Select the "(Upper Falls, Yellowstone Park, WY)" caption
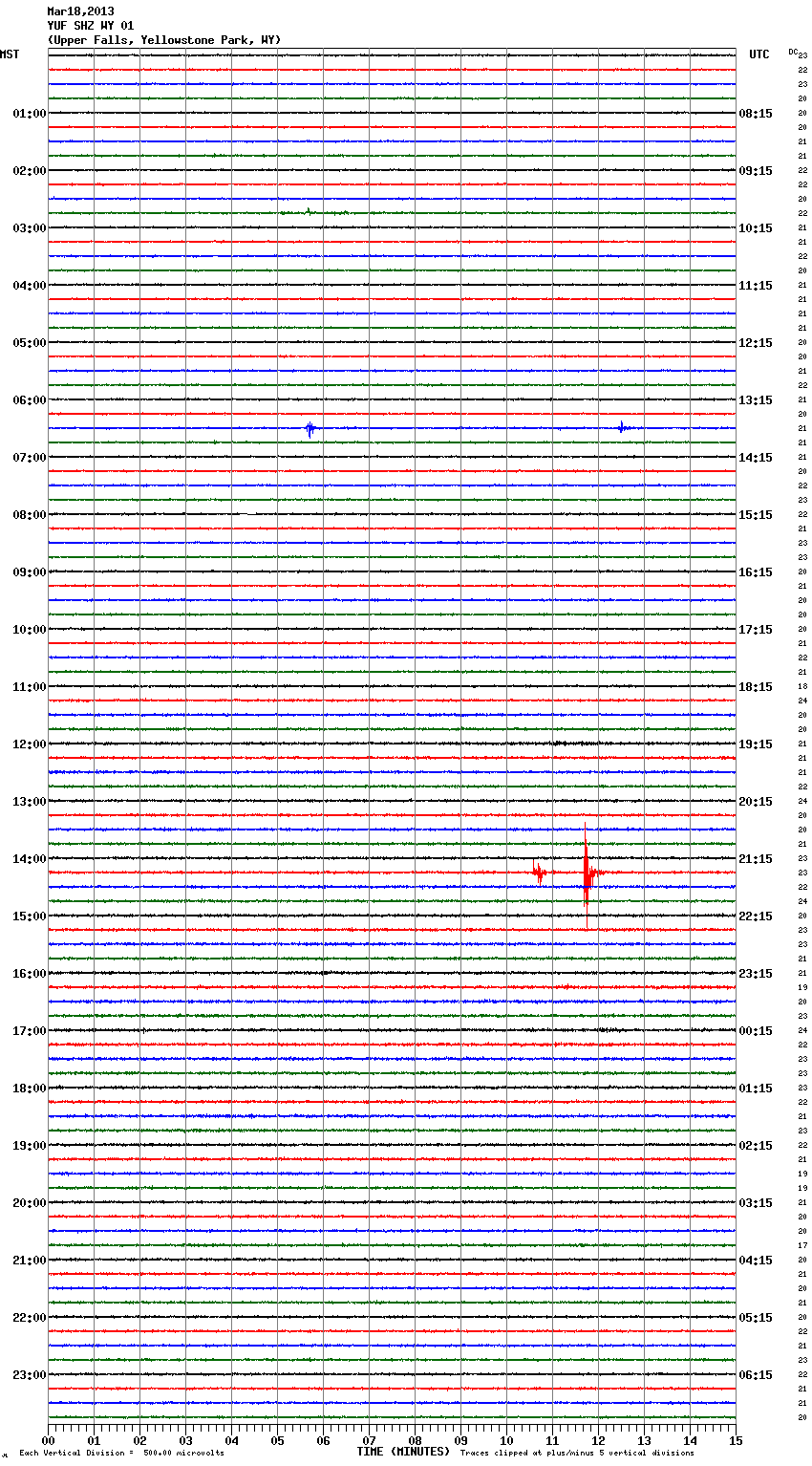Viewport: 812px width, 1466px height. tap(164, 40)
